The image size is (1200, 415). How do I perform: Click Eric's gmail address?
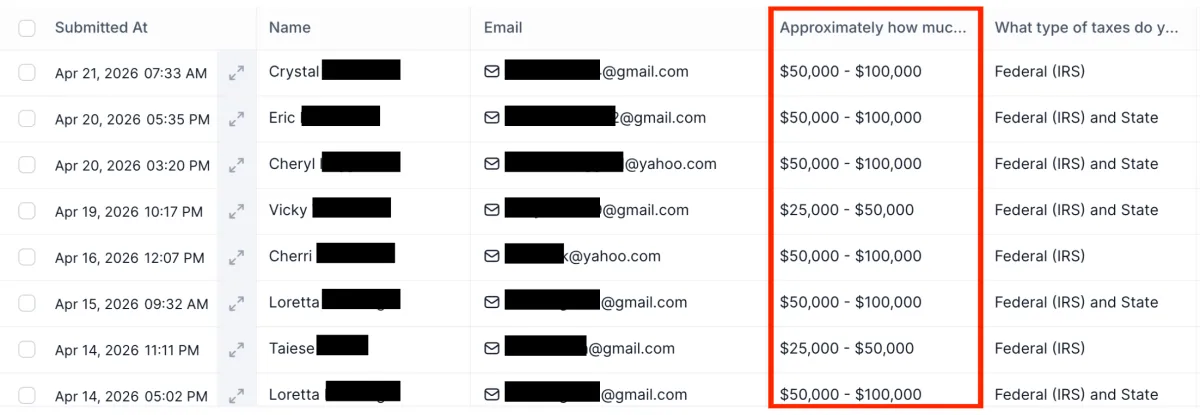(x=604, y=118)
